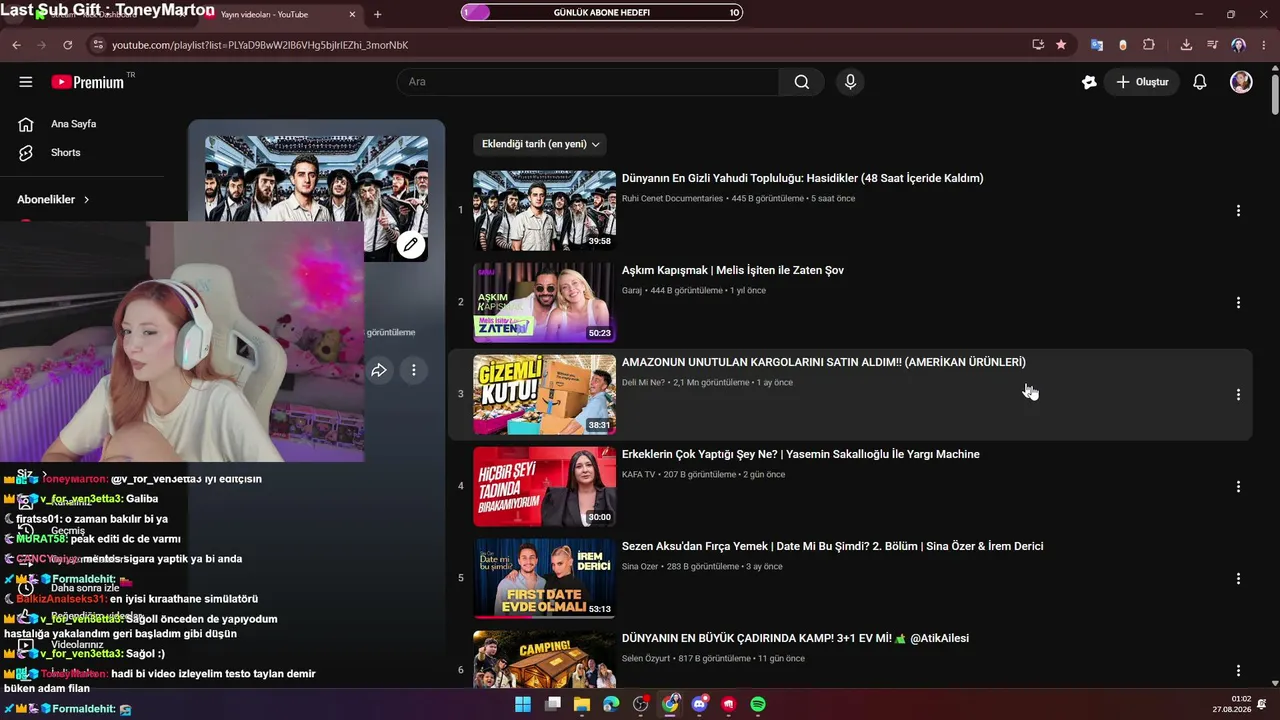Open the Date Mi Bu Şimdi video thumbnail

click(x=544, y=578)
